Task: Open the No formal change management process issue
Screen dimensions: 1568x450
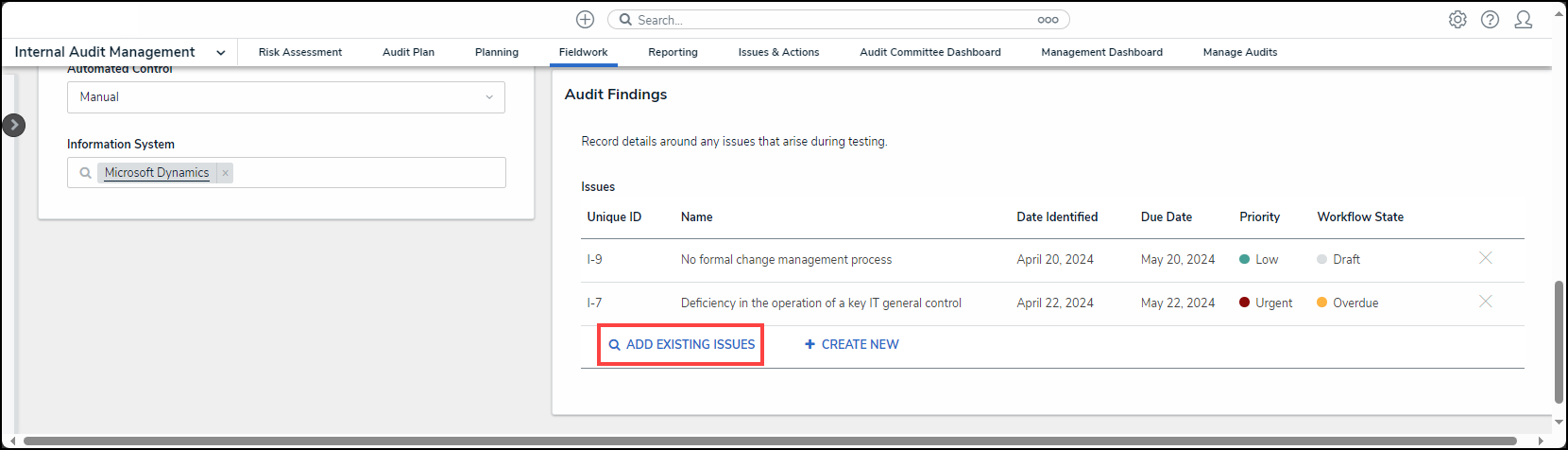Action: [x=786, y=260]
